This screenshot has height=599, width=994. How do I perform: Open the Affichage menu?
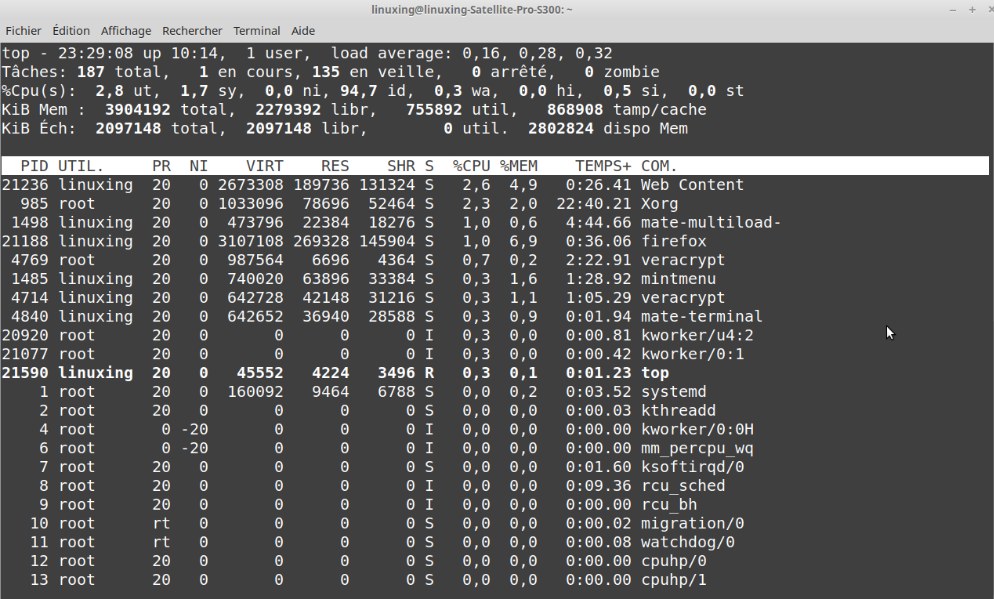click(x=126, y=31)
